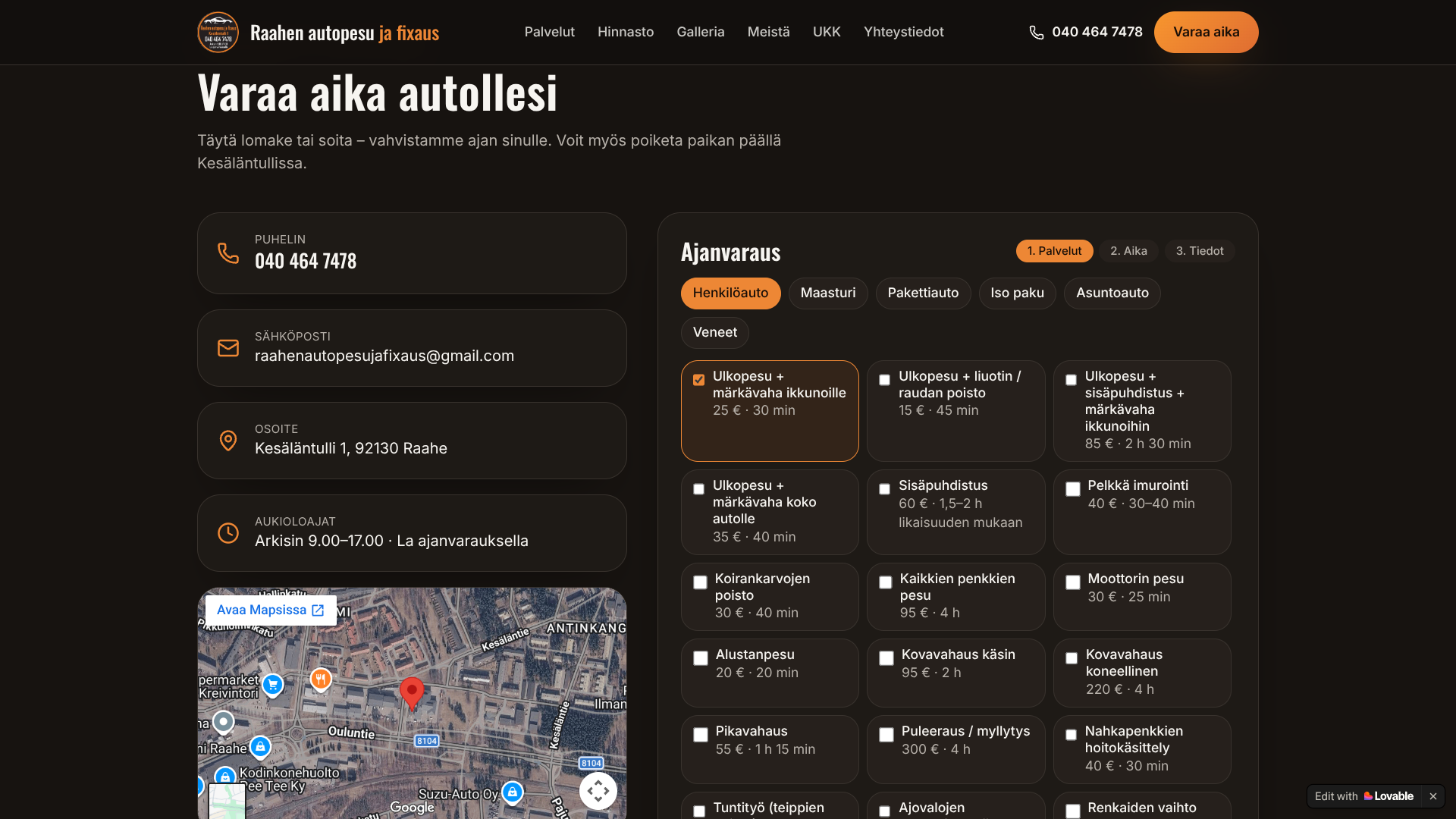The height and width of the screenshot is (819, 1456).
Task: Check the Moottorin pesu service
Action: (x=1073, y=582)
